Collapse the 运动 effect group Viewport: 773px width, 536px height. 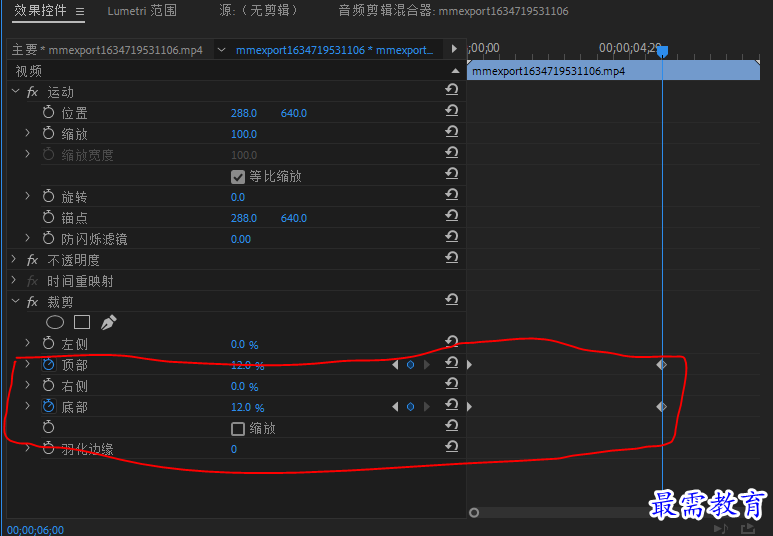click(x=15, y=92)
